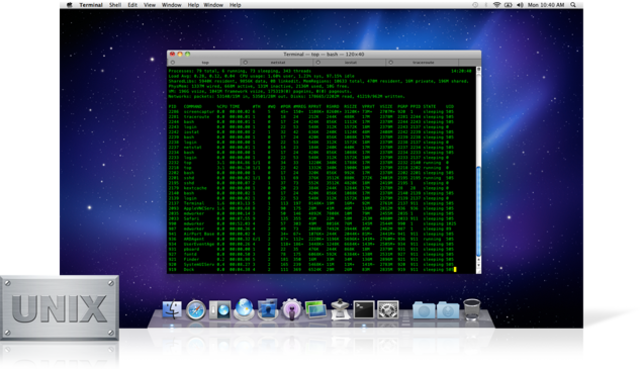640x369 pixels.
Task: Click the Terminal window title bar text
Action: pyautogui.click(x=324, y=54)
